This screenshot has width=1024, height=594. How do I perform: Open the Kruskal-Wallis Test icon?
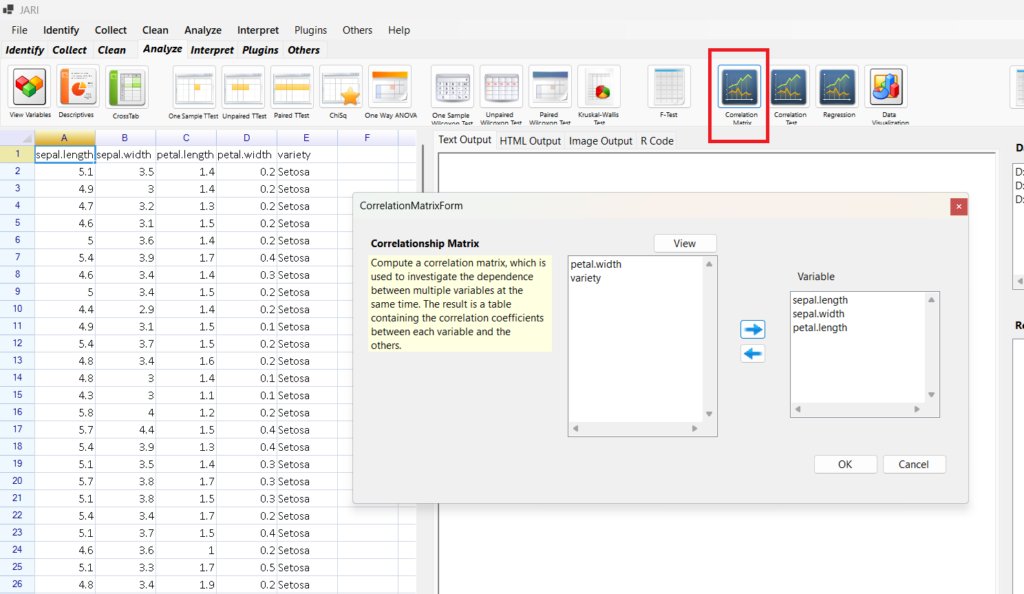[x=599, y=88]
